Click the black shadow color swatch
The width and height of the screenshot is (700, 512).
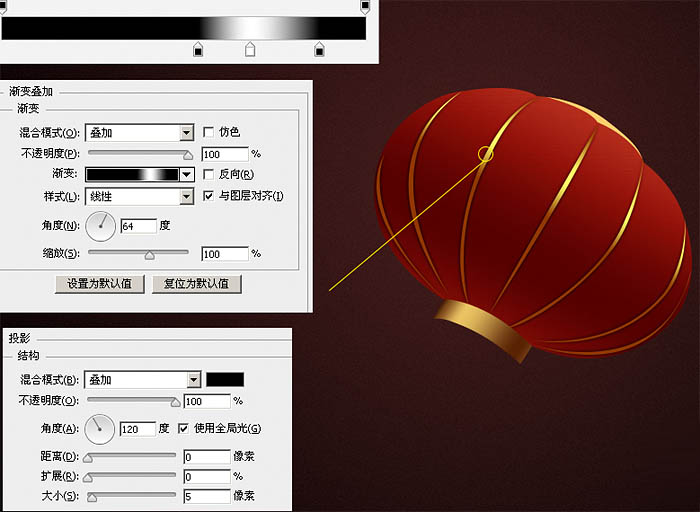[x=225, y=379]
